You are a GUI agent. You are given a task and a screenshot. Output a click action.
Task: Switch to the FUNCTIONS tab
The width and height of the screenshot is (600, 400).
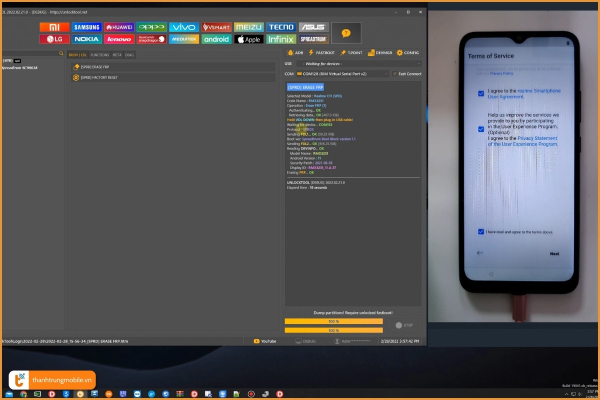point(100,55)
